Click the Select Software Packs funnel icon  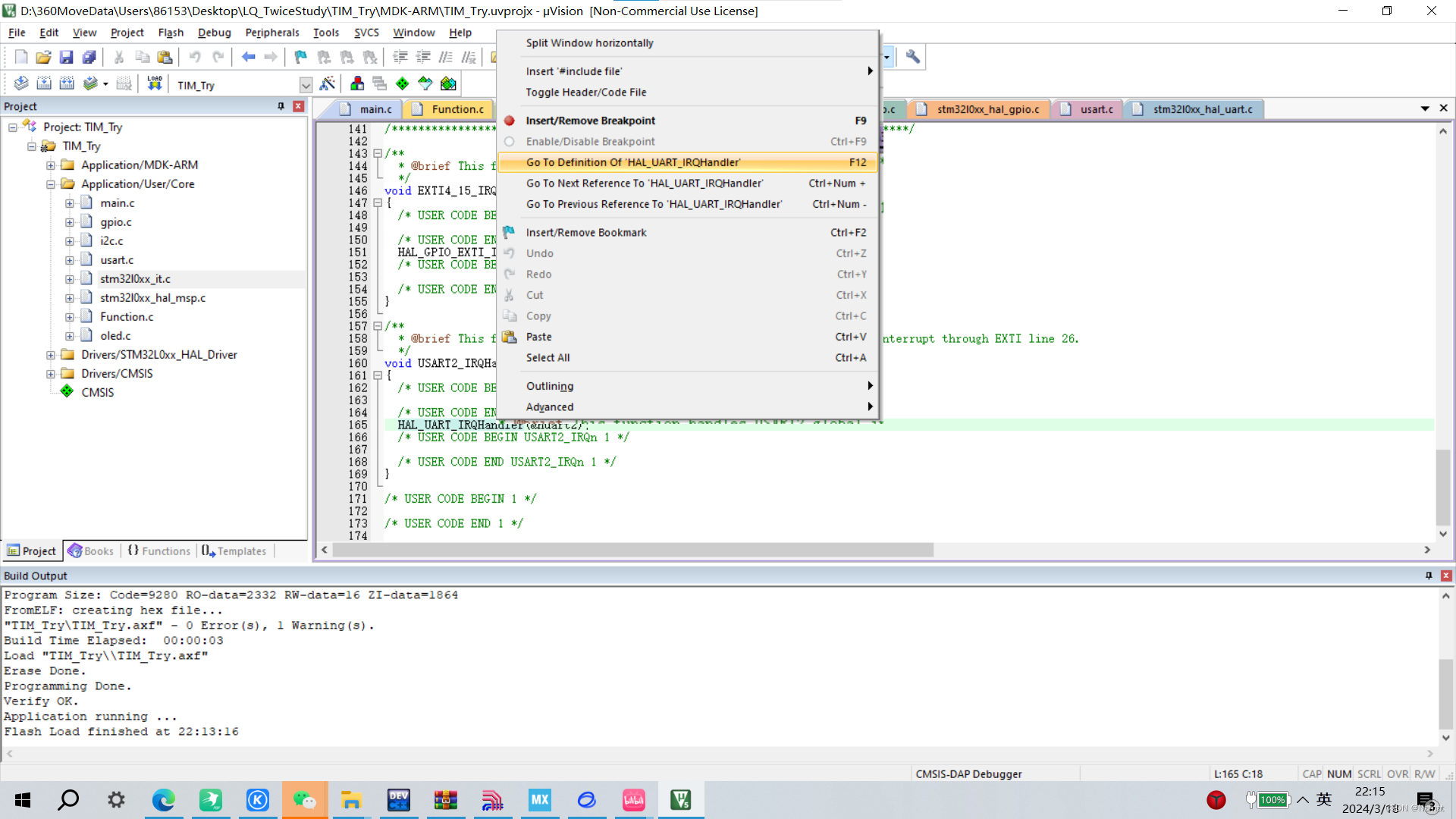pyautogui.click(x=425, y=83)
